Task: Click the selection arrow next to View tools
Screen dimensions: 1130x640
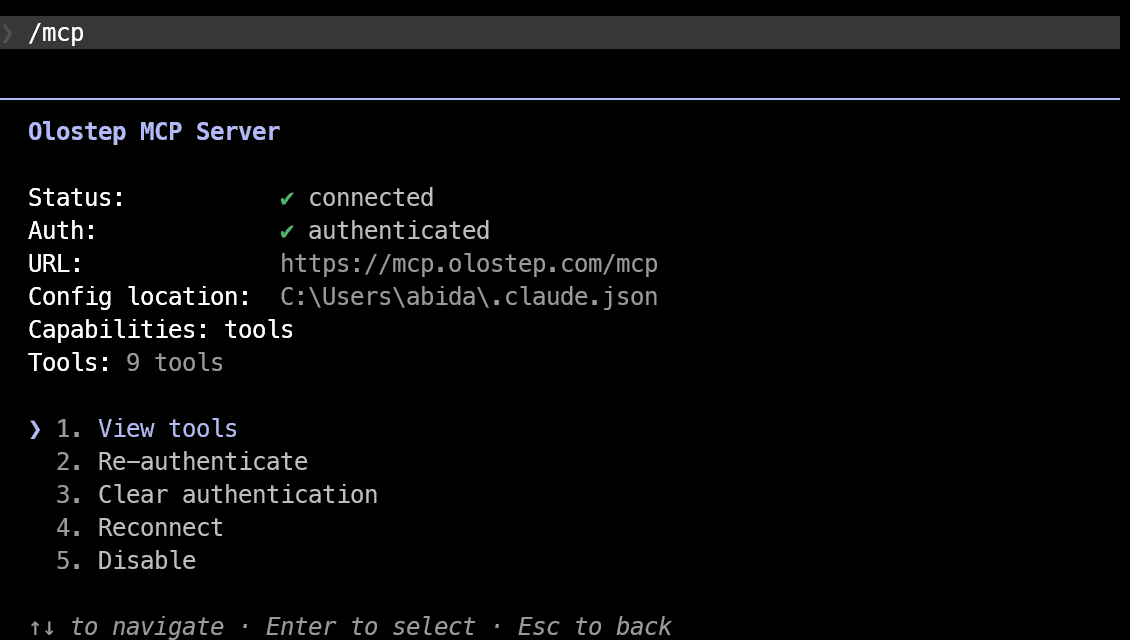Action: click(x=35, y=430)
